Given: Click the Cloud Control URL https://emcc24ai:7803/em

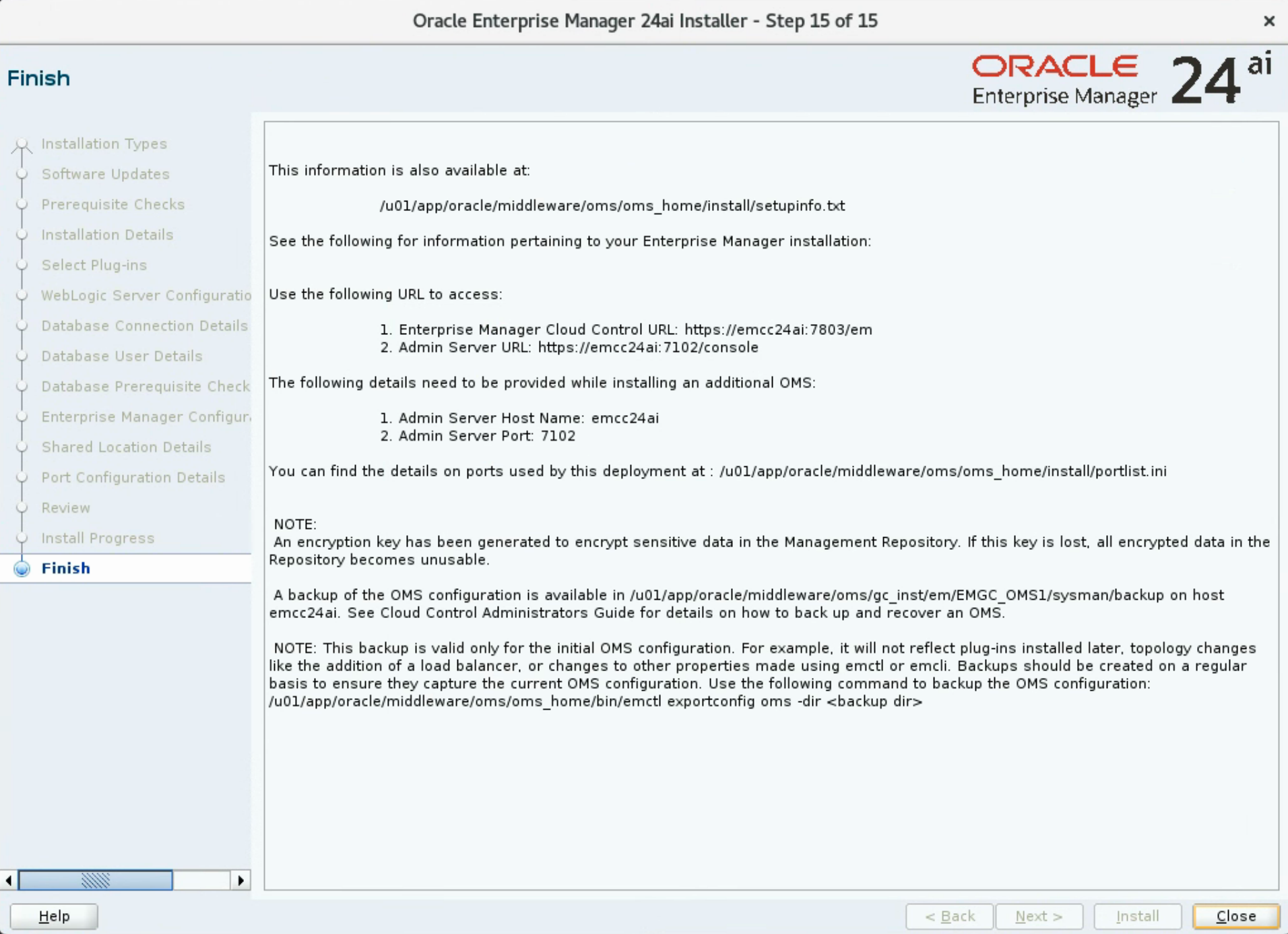Looking at the screenshot, I should 778,330.
